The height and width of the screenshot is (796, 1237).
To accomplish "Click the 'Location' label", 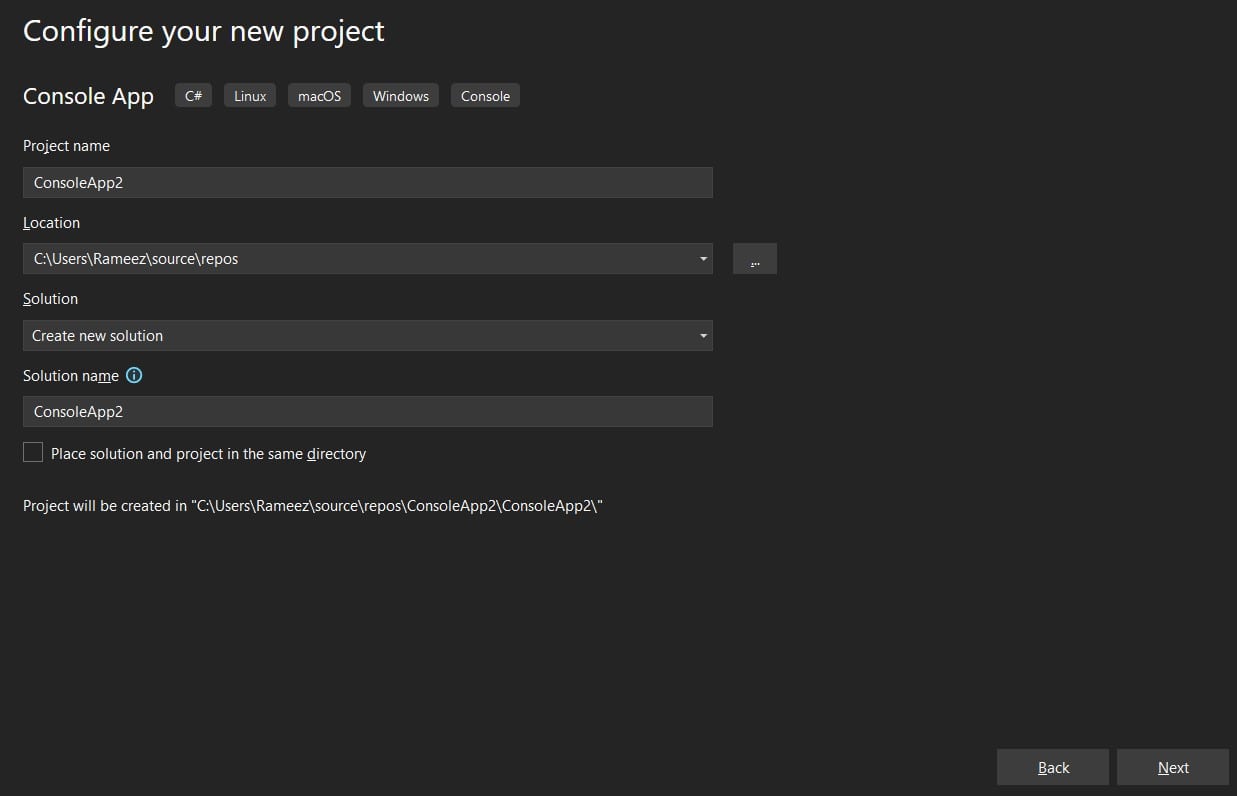I will tap(51, 223).
